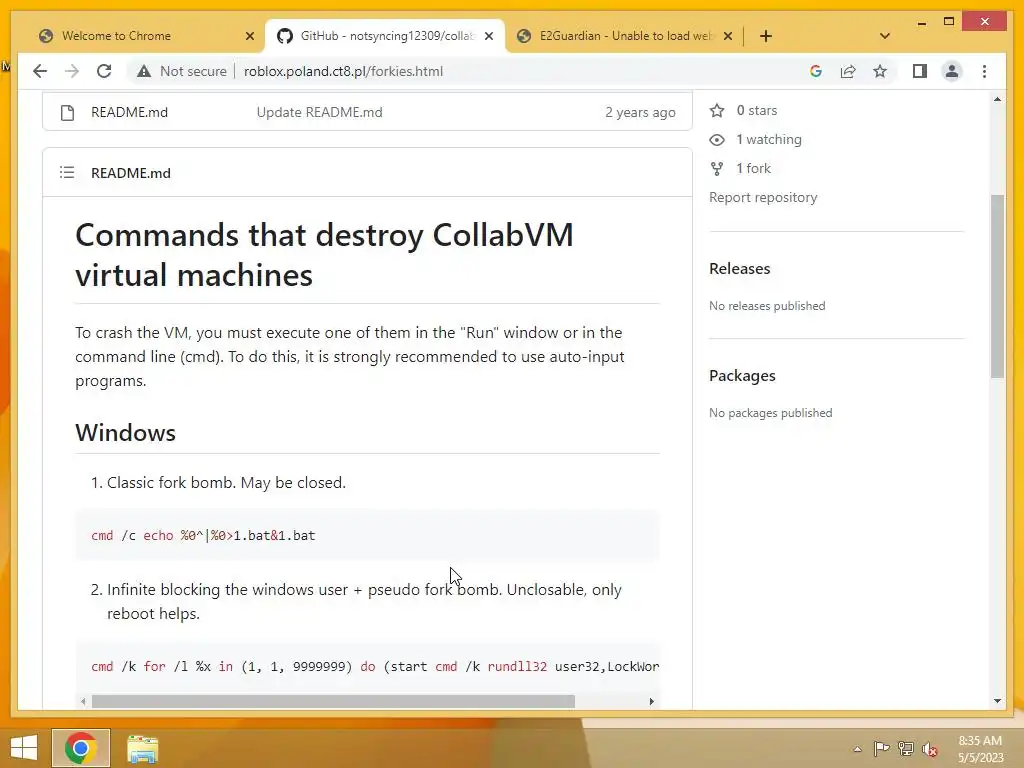This screenshot has width=1024, height=768.
Task: Open the browser side panel
Action: tap(920, 71)
